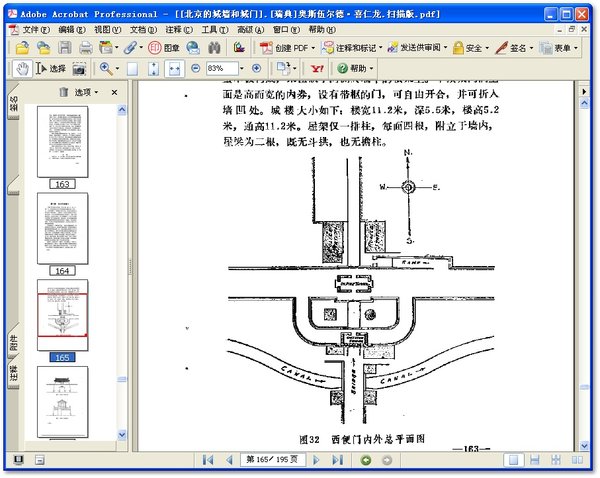Go to the last page arrow
600x478 pixels.
tap(337, 460)
